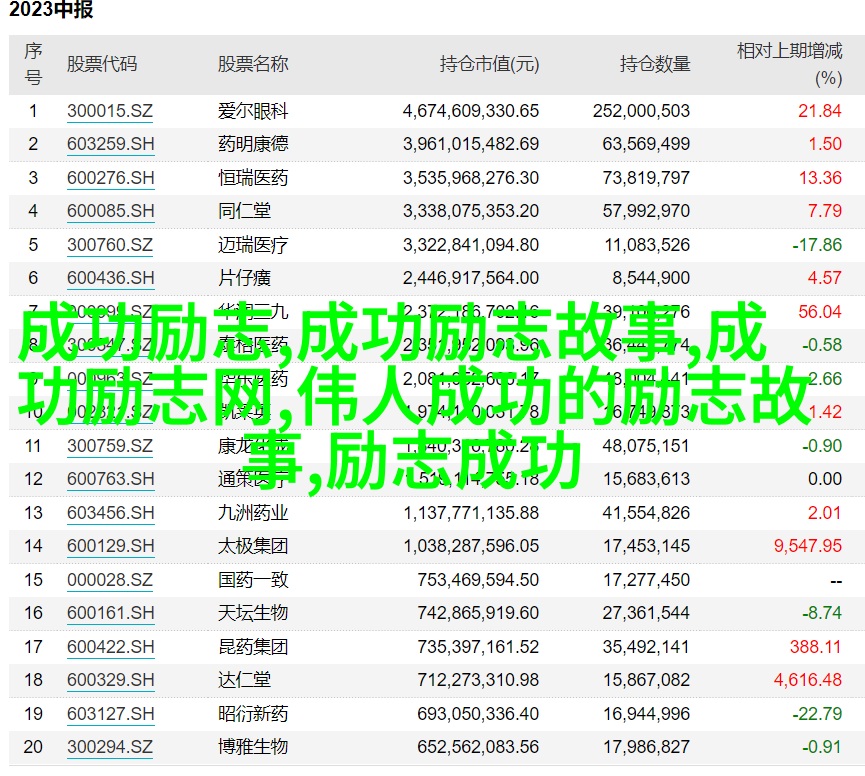This screenshot has height=776, width=865.
Task: Select the stock name 九洲药业
Action: [x=253, y=513]
